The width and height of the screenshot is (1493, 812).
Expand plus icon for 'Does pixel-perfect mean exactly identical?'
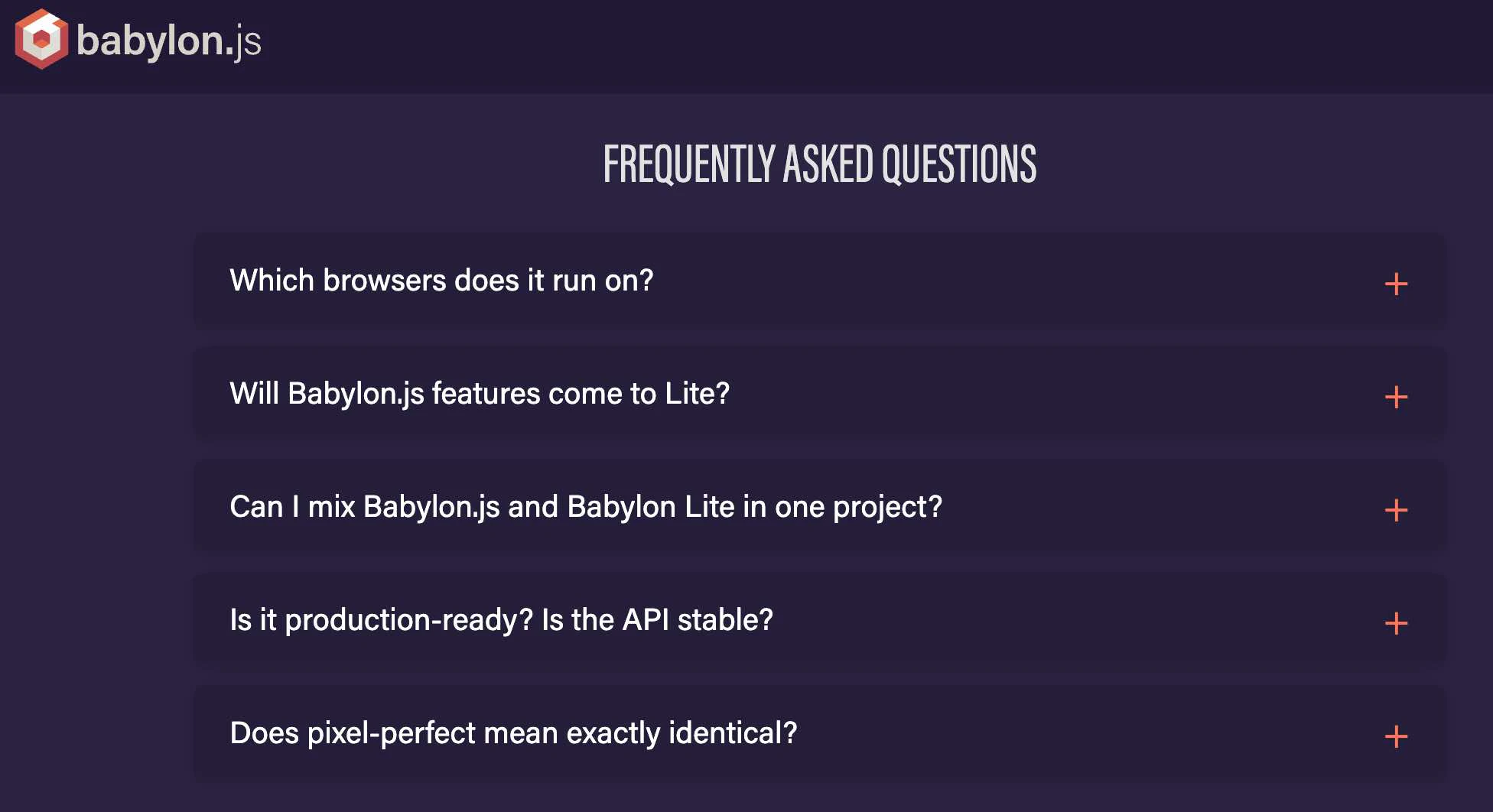coord(1396,736)
